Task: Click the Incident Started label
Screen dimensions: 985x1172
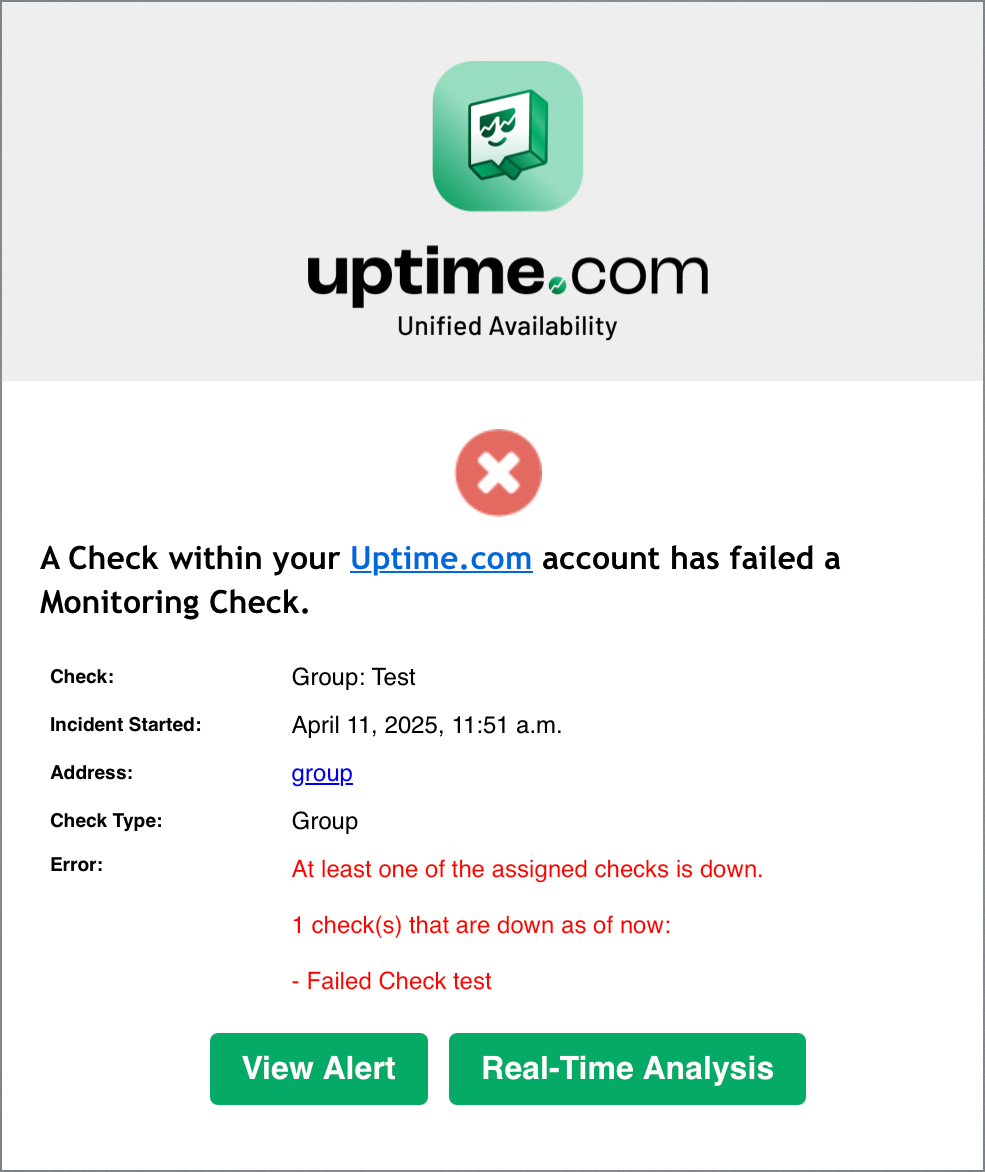Action: (x=126, y=724)
